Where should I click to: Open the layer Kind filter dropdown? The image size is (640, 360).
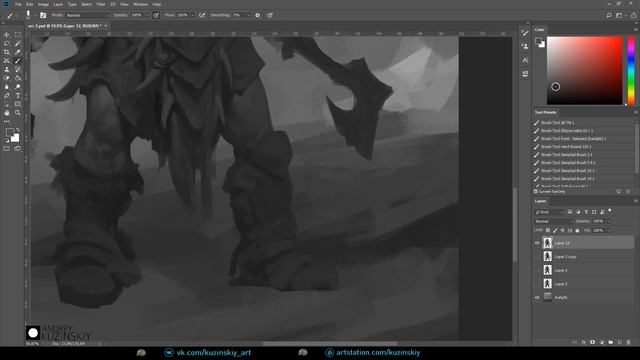coord(549,212)
